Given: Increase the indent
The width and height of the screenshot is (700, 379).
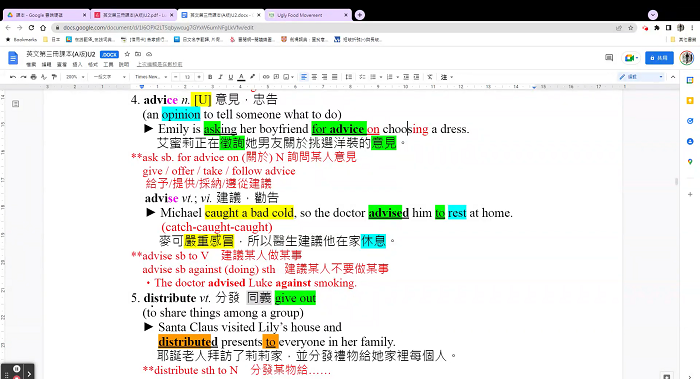Looking at the screenshot, I should 416,77.
